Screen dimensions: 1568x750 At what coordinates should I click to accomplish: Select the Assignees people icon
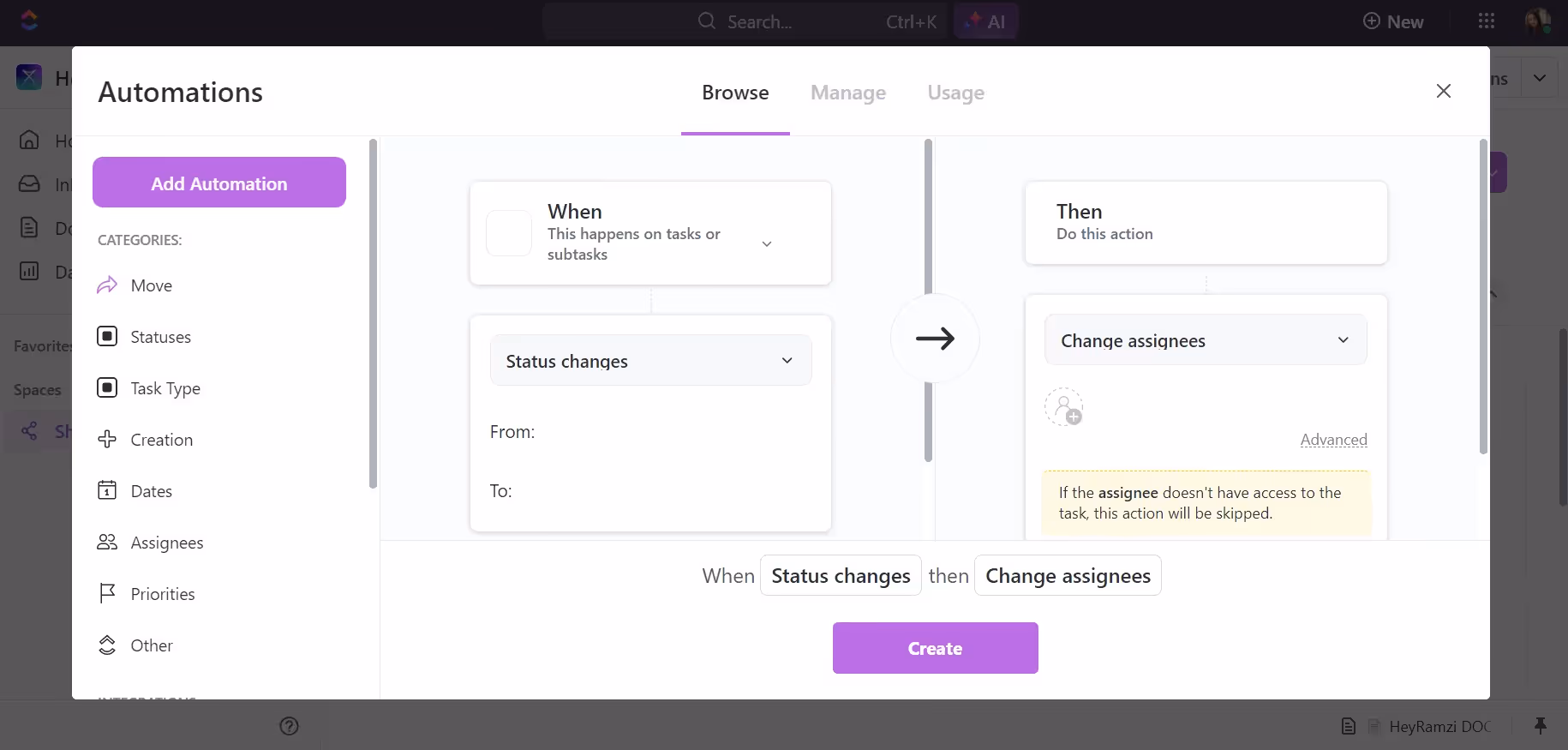pos(107,543)
